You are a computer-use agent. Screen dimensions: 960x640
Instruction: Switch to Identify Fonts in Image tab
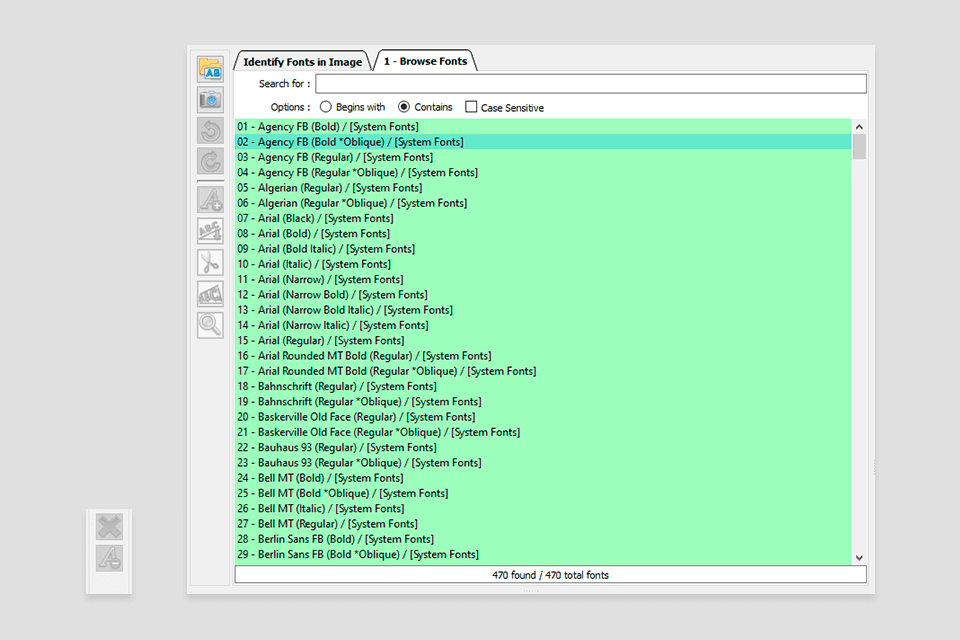coord(302,62)
